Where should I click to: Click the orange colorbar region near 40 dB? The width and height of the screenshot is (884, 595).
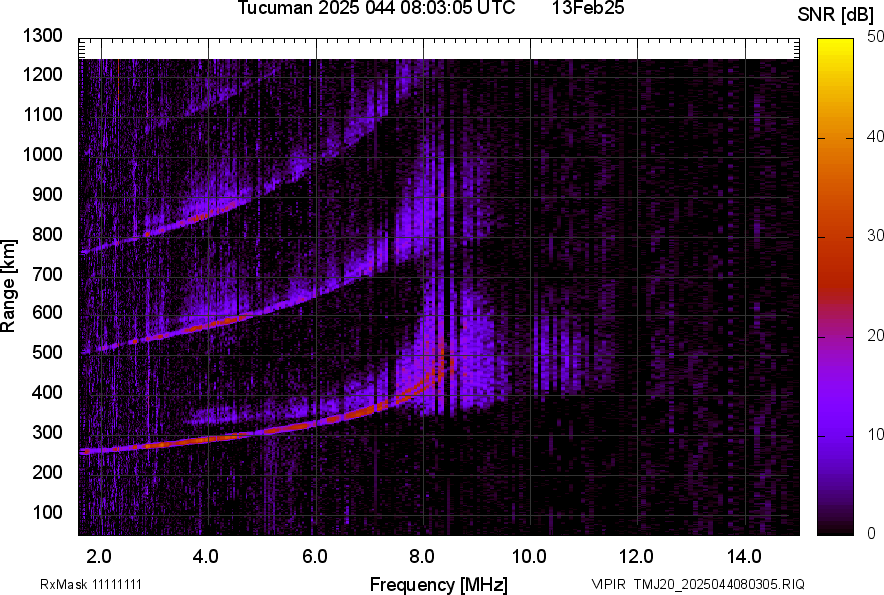835,137
